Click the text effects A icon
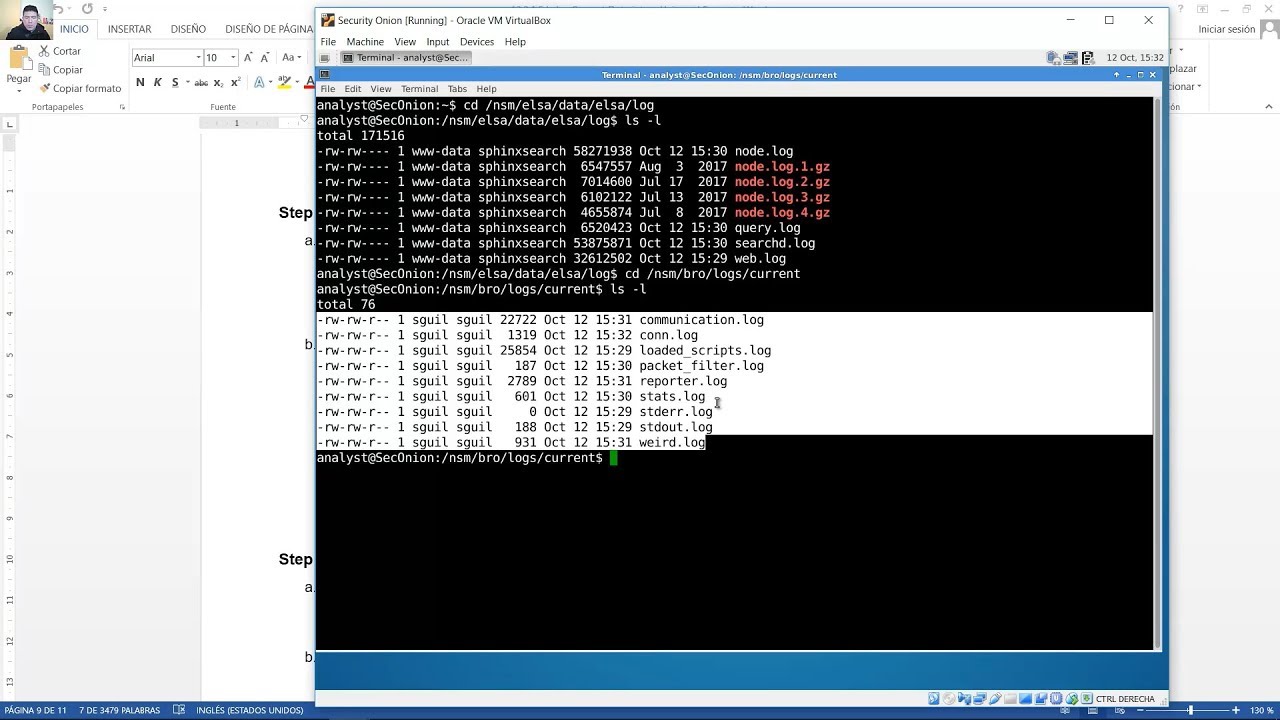 [259, 82]
